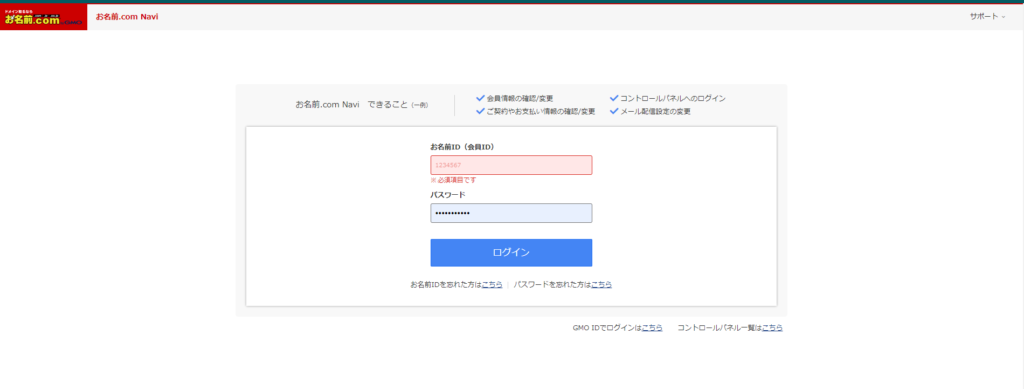Image resolution: width=1024 pixels, height=389 pixels.
Task: Open the forgot パスワード こちら link
Action: [601, 285]
